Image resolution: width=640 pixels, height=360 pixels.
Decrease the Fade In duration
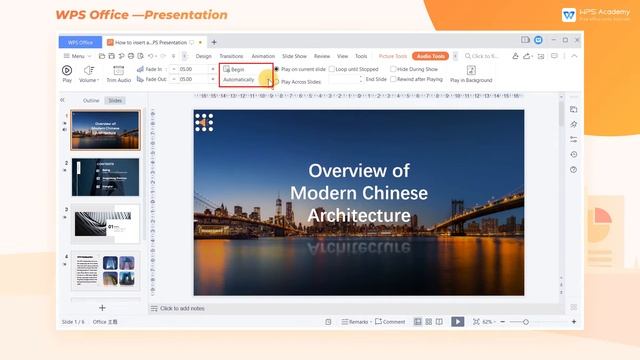pyautogui.click(x=174, y=69)
